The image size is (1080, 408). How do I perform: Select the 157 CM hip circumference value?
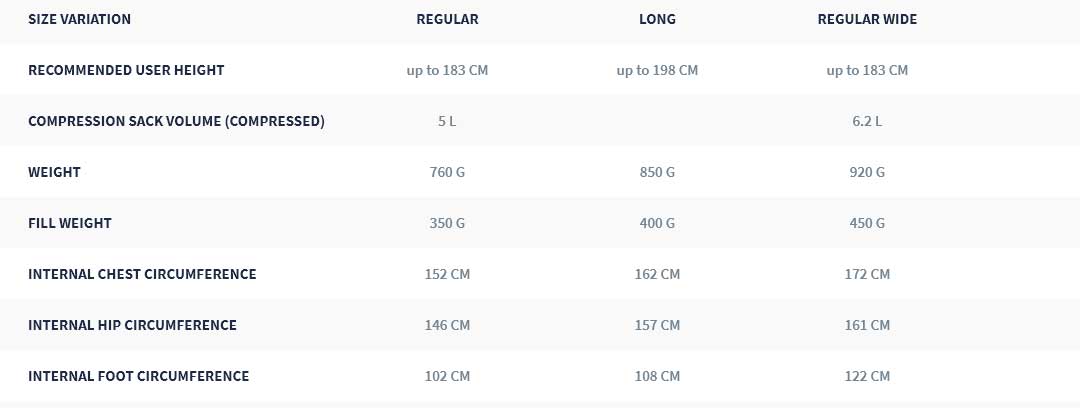(x=657, y=325)
